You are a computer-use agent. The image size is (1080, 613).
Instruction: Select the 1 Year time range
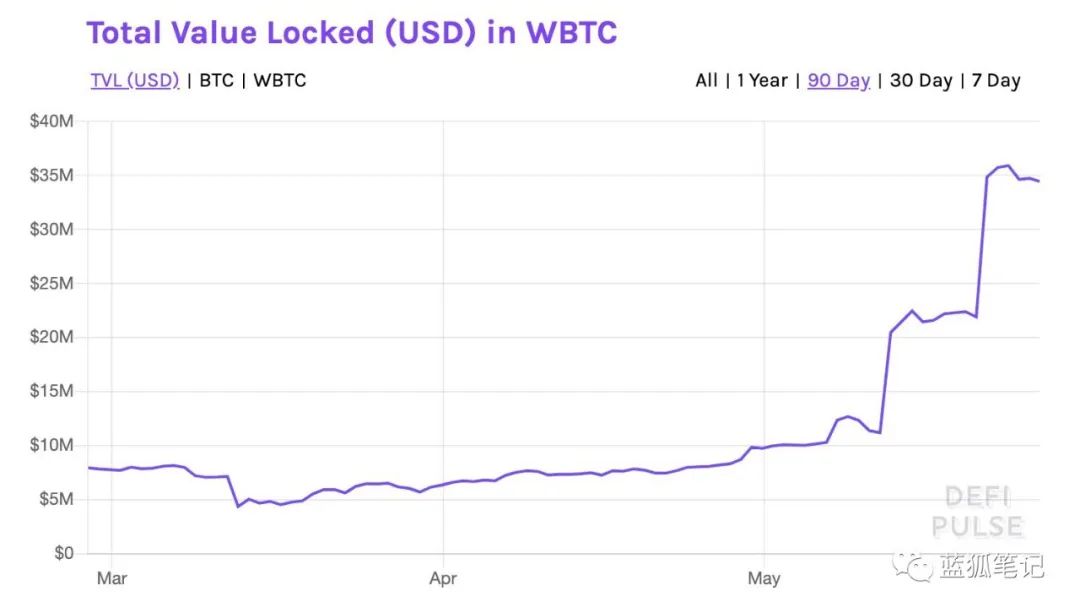click(762, 80)
